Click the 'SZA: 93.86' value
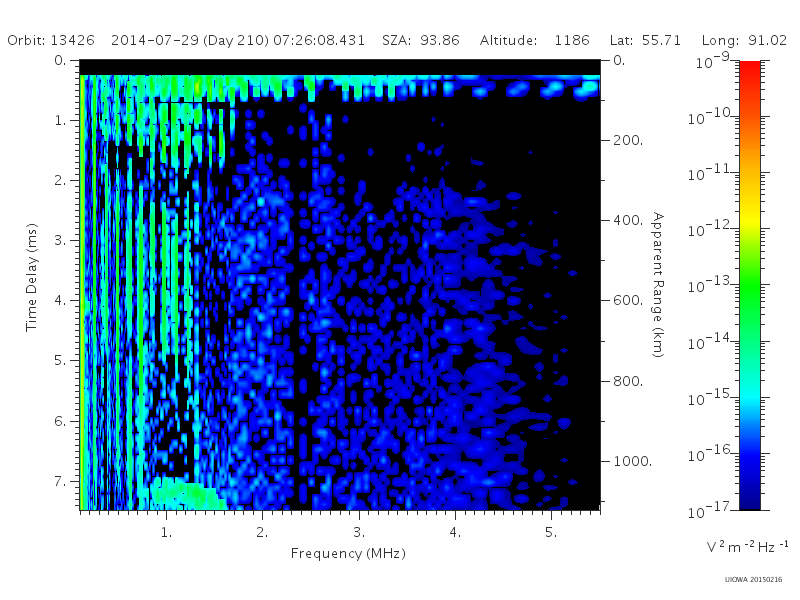The width and height of the screenshot is (800, 600). click(x=421, y=40)
